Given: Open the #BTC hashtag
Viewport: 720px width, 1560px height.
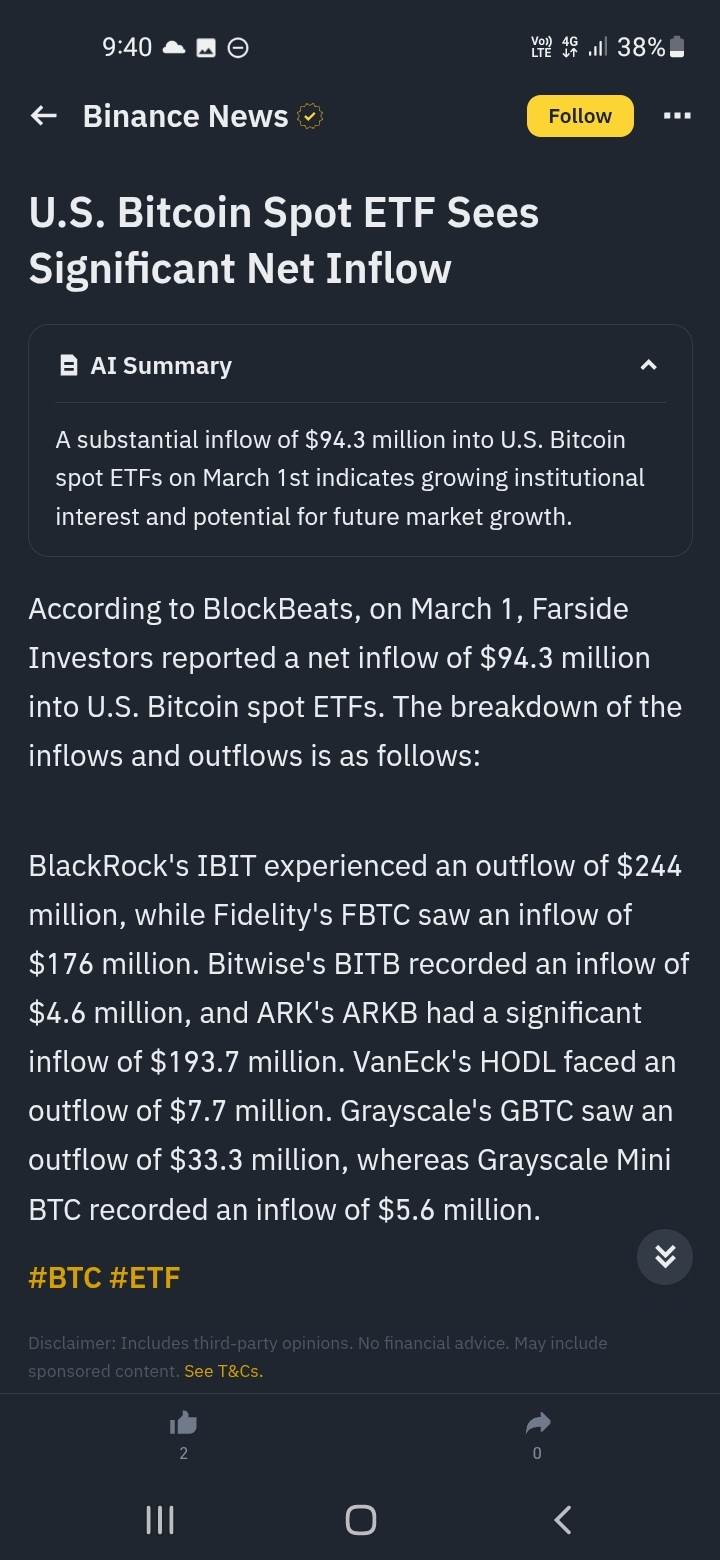Looking at the screenshot, I should click(65, 1277).
